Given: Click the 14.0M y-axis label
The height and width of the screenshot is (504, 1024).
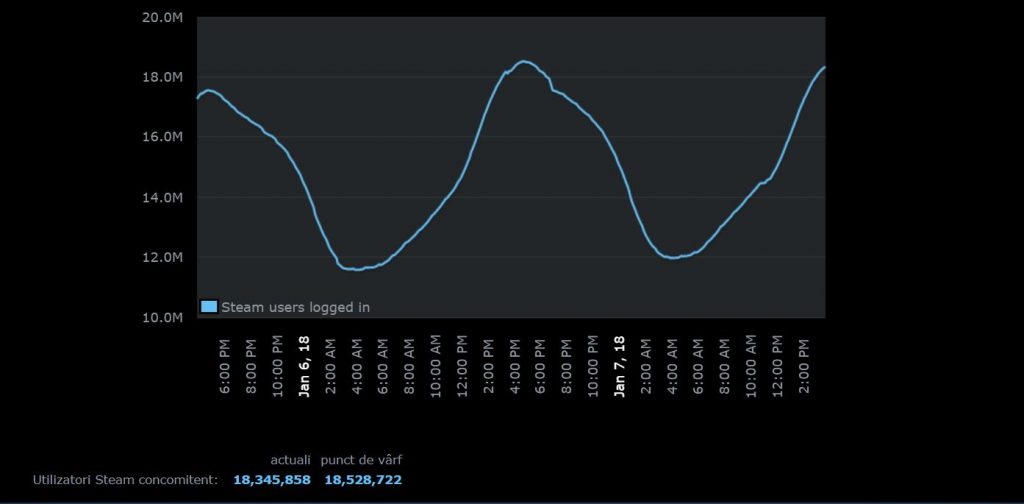Looking at the screenshot, I should (161, 197).
